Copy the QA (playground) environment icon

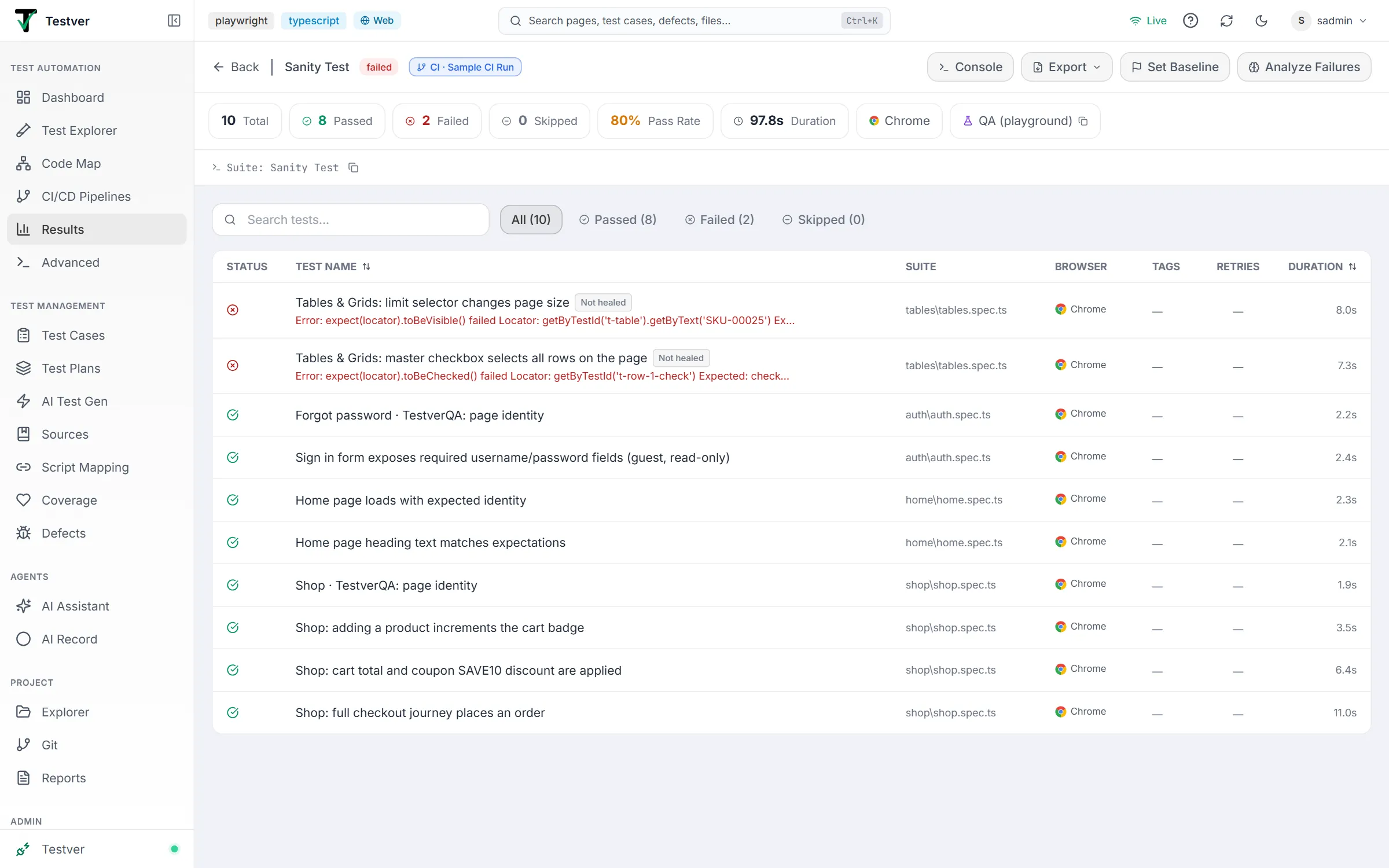pyautogui.click(x=1083, y=121)
